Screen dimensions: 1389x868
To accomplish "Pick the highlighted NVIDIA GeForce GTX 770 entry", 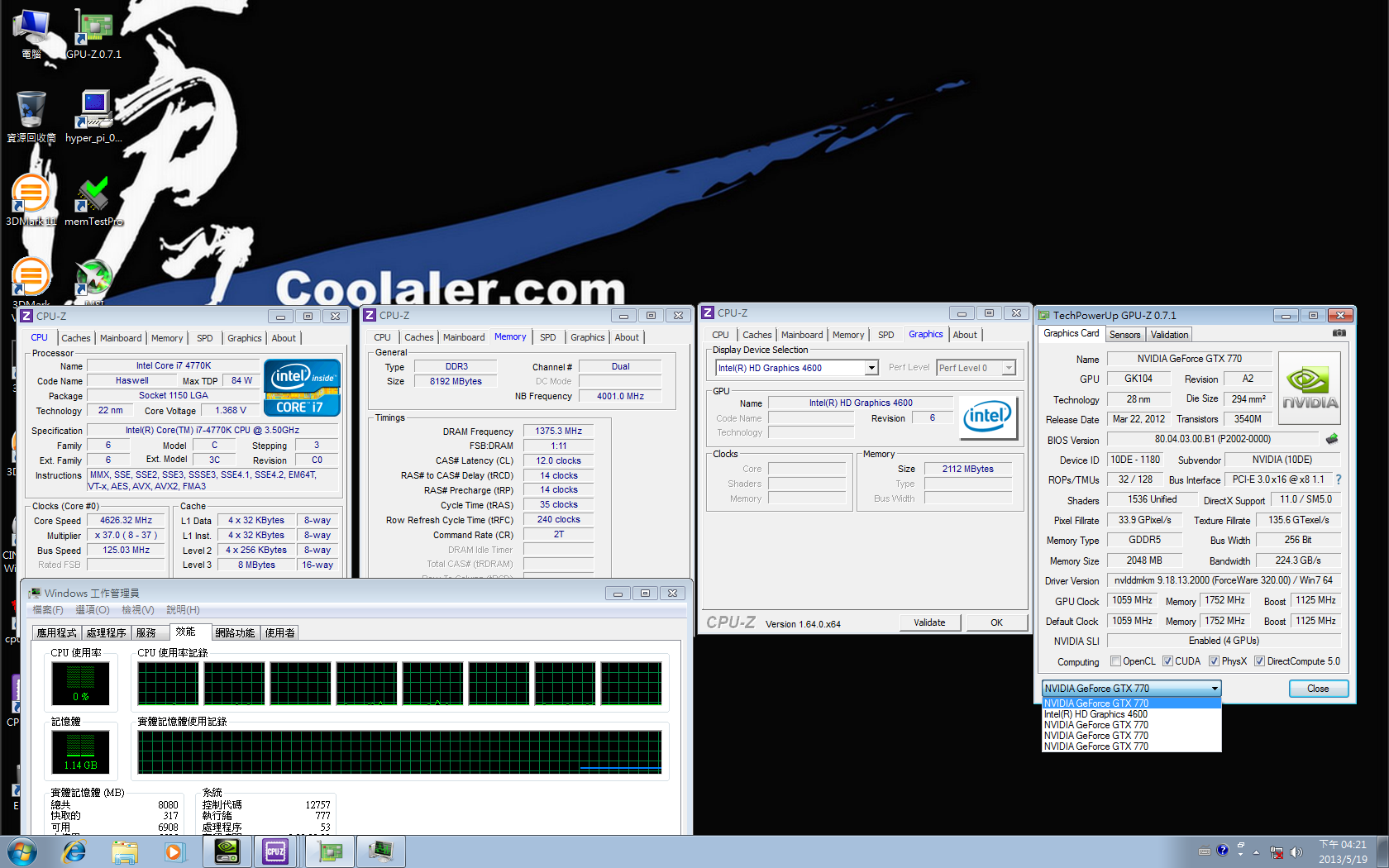I will 1131,703.
